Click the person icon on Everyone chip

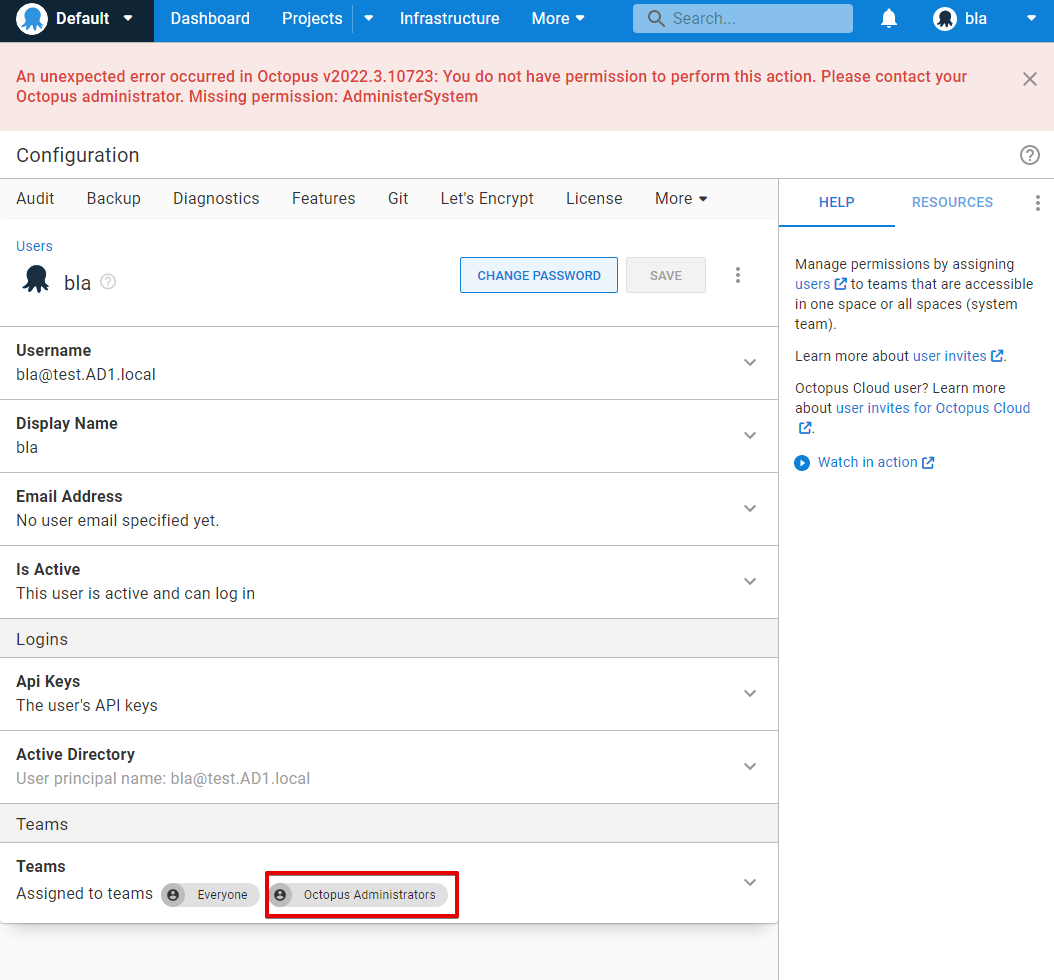coord(173,895)
